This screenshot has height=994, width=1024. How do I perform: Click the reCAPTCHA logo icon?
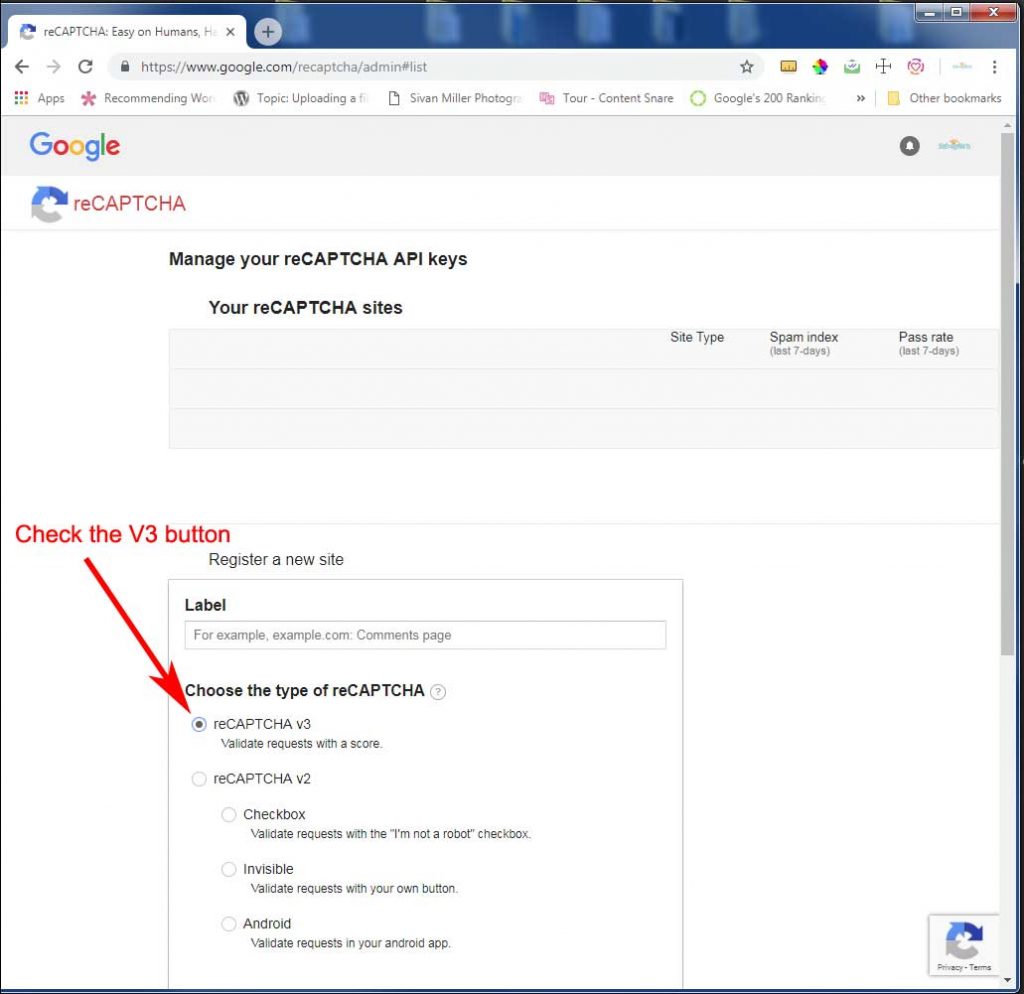point(49,204)
